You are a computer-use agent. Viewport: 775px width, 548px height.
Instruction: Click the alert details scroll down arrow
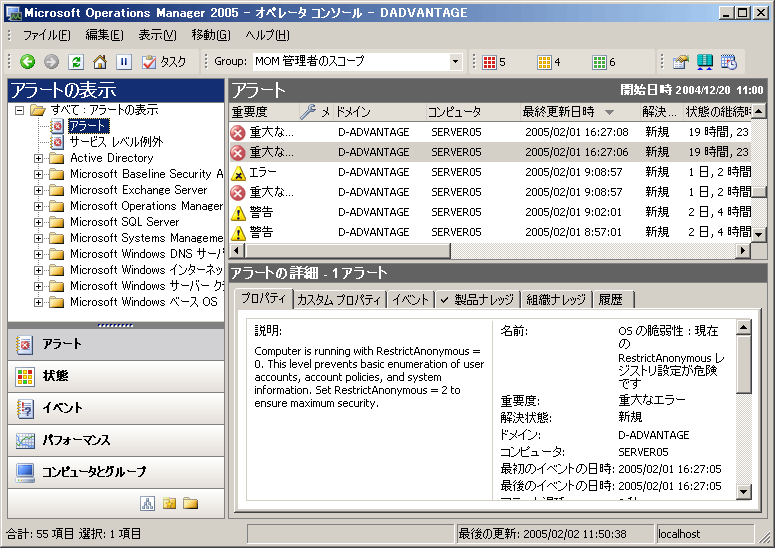pos(743,492)
